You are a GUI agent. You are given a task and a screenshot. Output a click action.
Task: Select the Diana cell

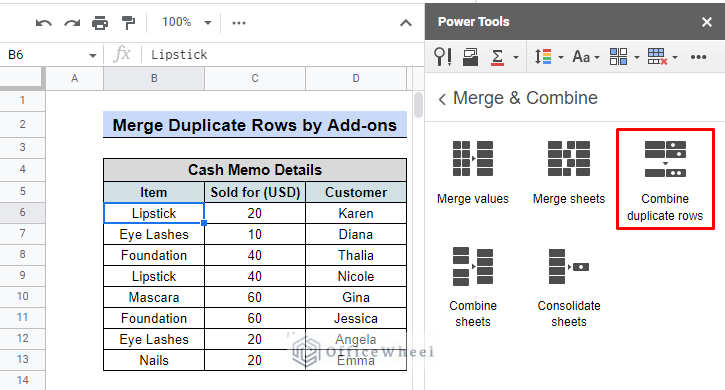click(x=356, y=235)
